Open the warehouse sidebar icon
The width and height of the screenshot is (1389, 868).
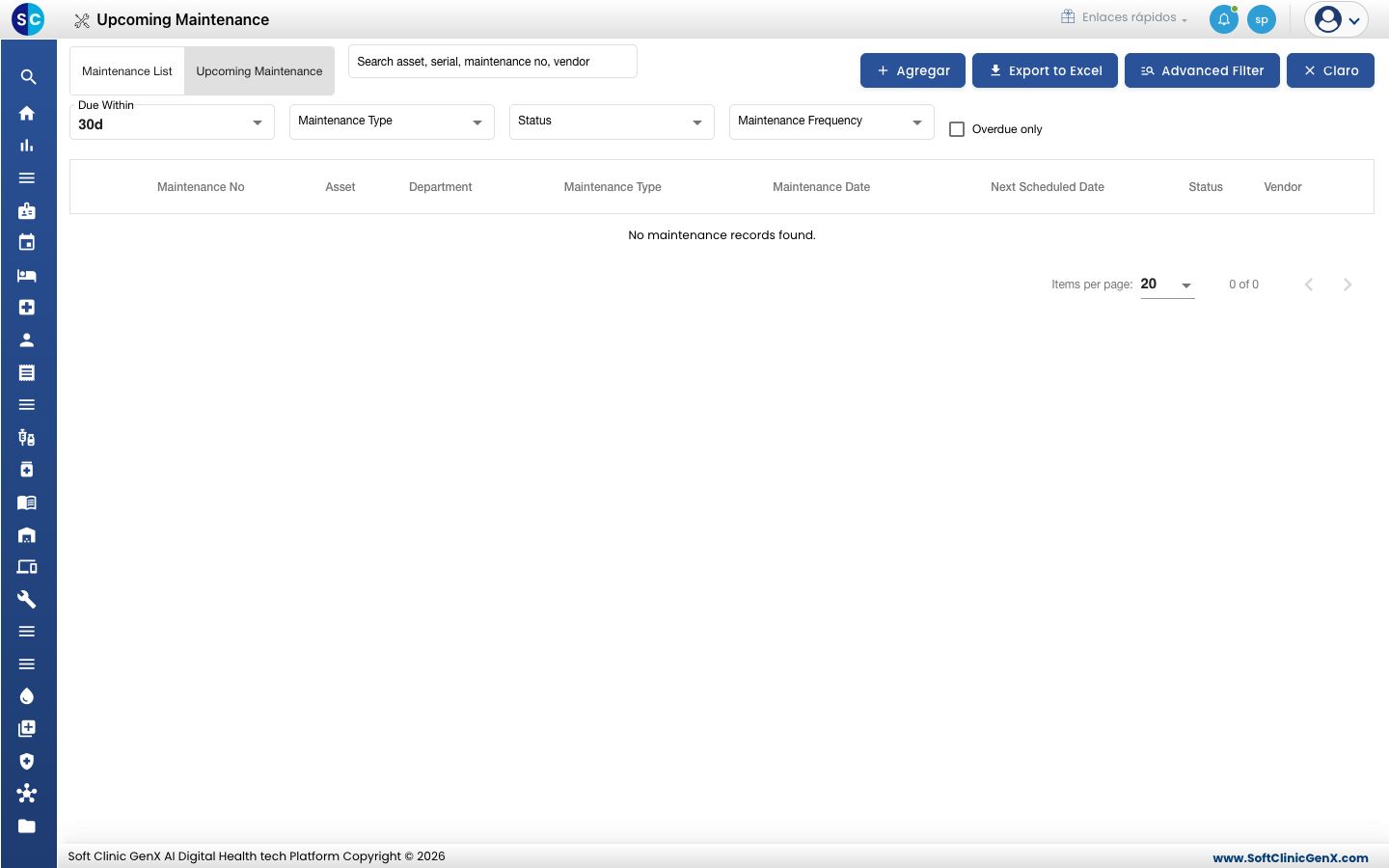point(27,535)
